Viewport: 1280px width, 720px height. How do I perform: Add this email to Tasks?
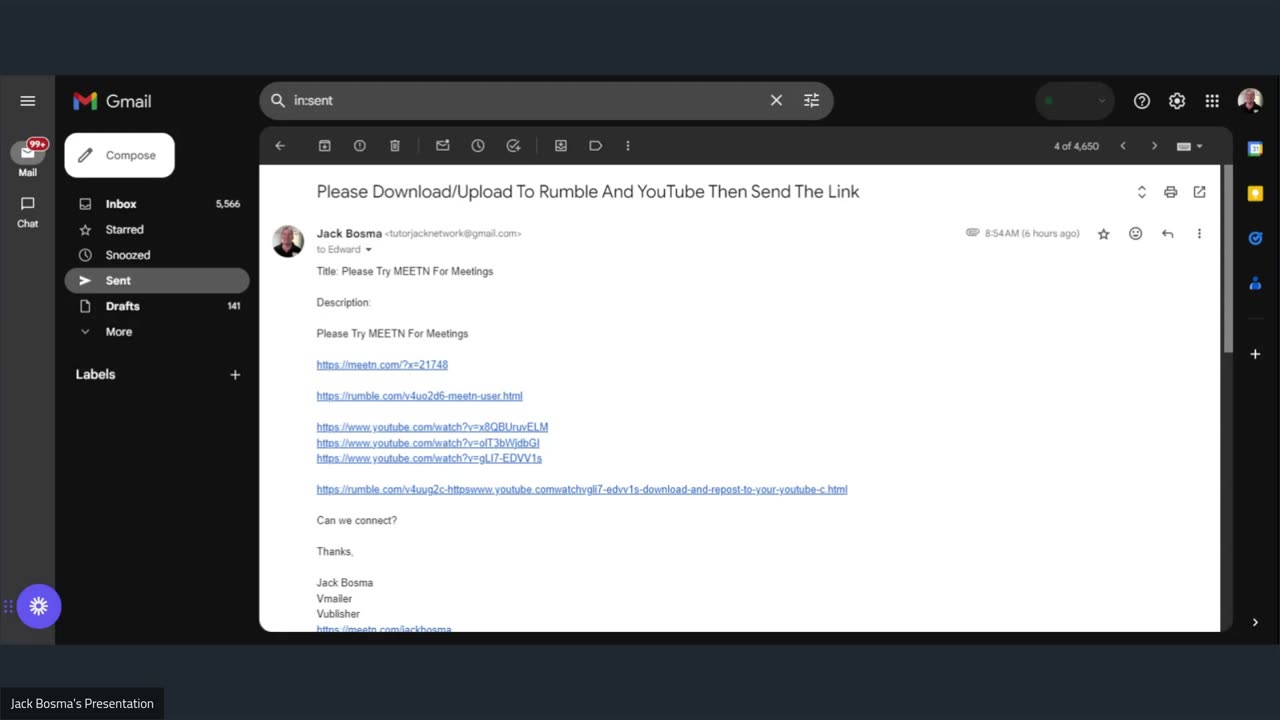[x=513, y=146]
